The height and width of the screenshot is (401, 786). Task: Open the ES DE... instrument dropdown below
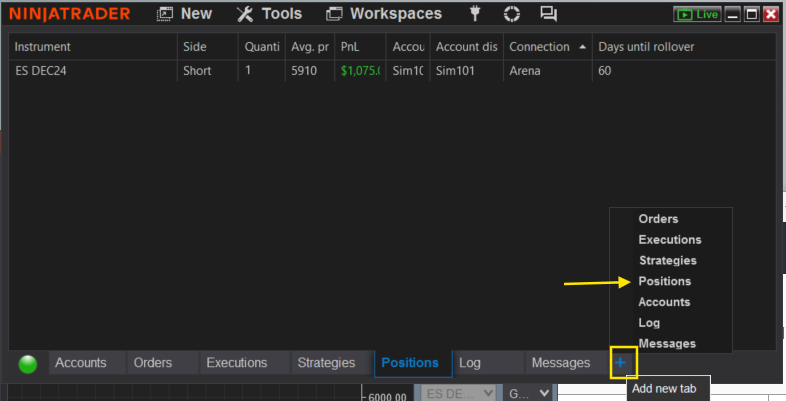[458, 393]
